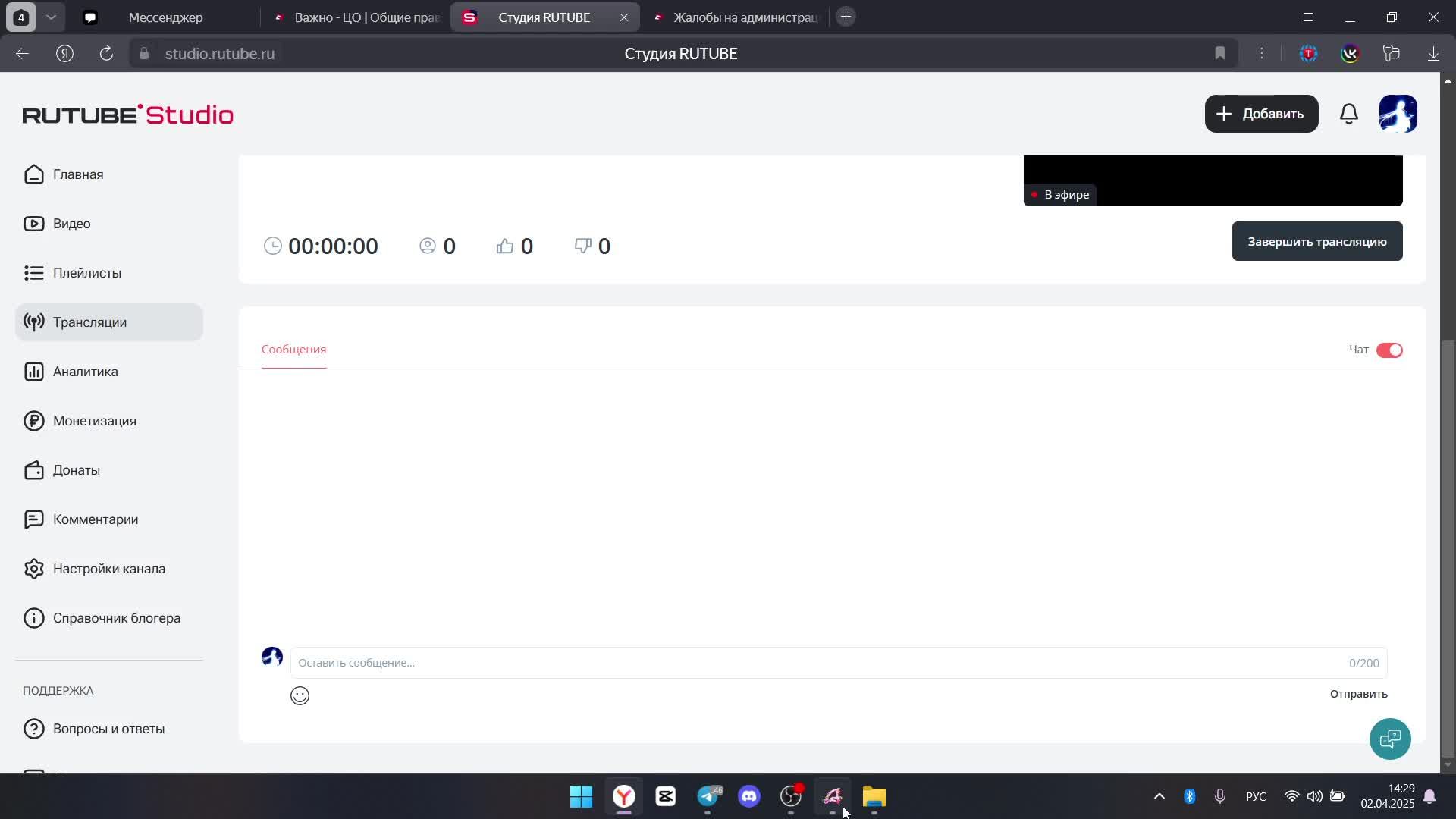Open notifications via the bell icon

[x=1349, y=114]
